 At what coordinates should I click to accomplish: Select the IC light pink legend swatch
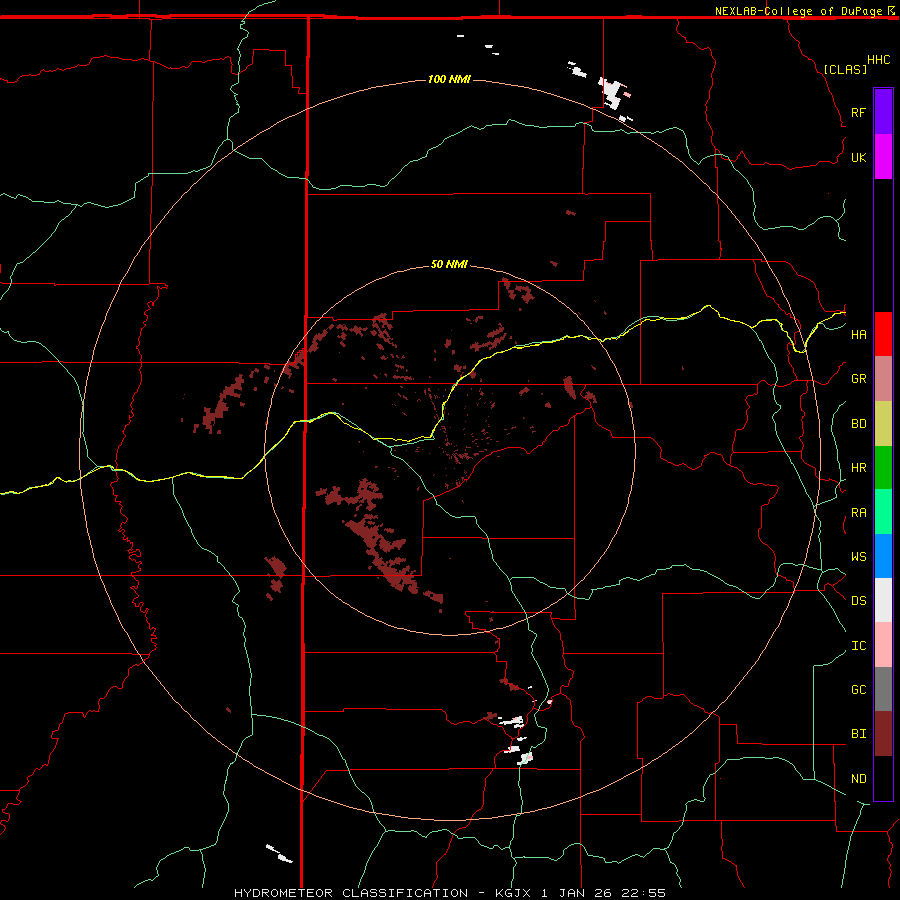tap(883, 645)
